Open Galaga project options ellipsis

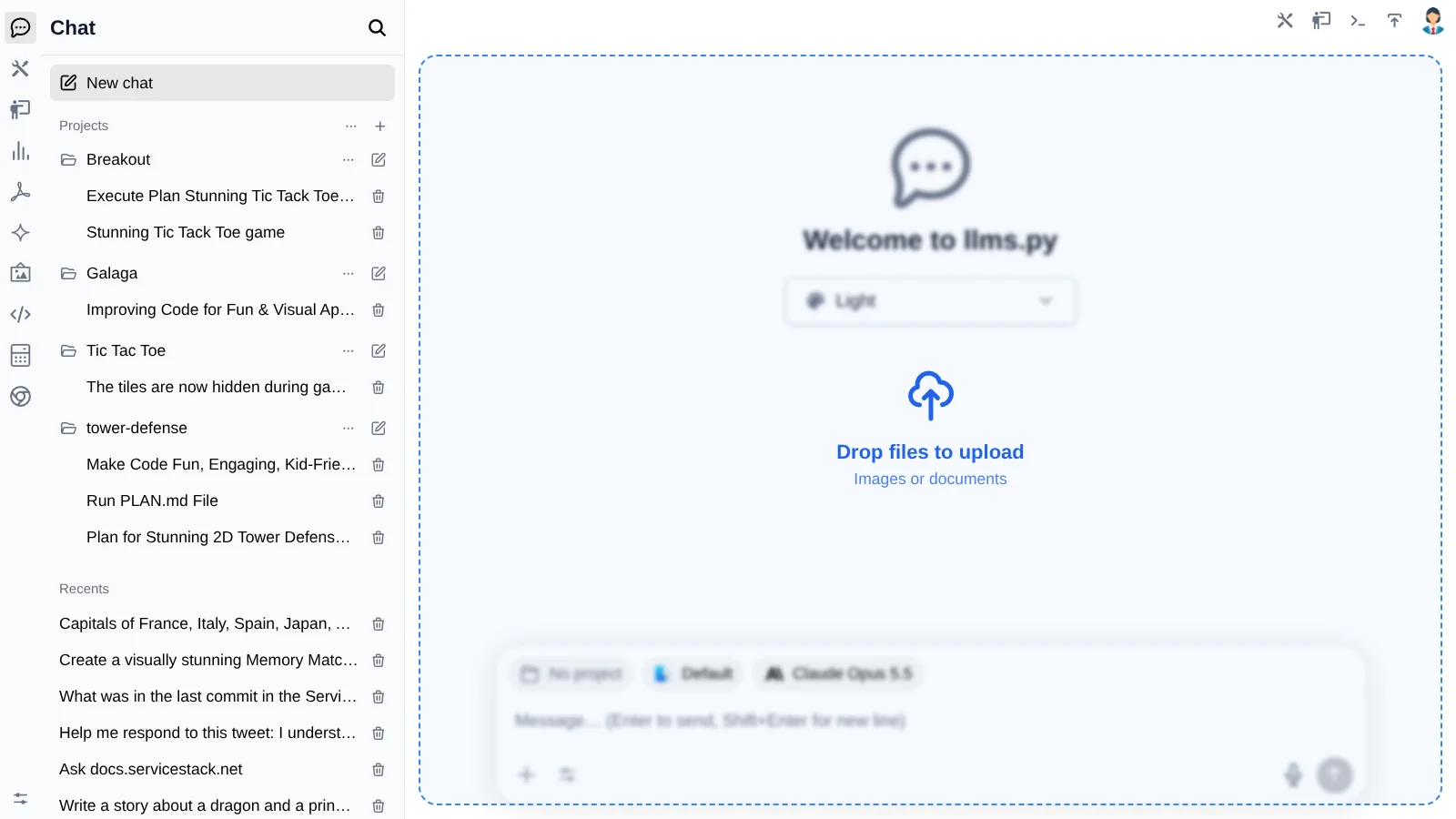pos(349,273)
